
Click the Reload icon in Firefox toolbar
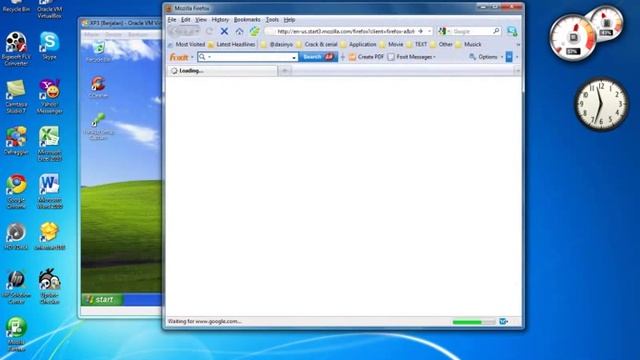[x=209, y=31]
